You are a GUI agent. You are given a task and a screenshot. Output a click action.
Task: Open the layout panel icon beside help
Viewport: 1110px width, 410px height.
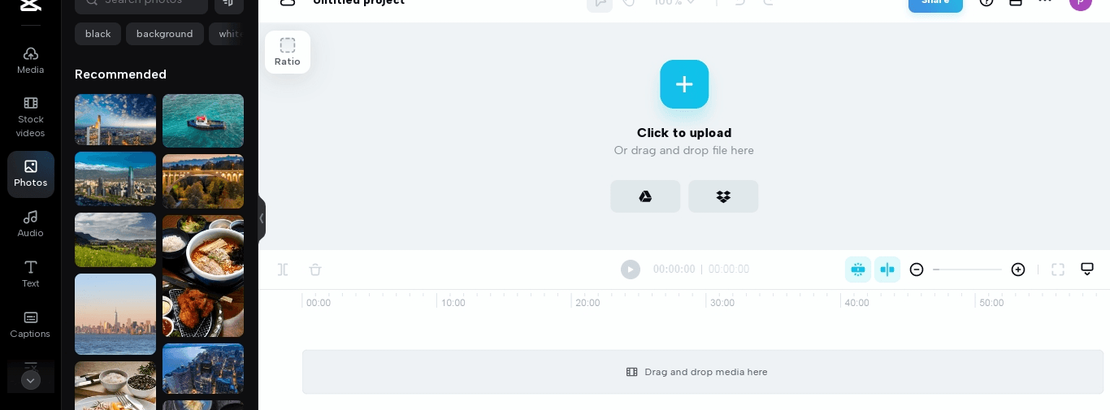1015,2
